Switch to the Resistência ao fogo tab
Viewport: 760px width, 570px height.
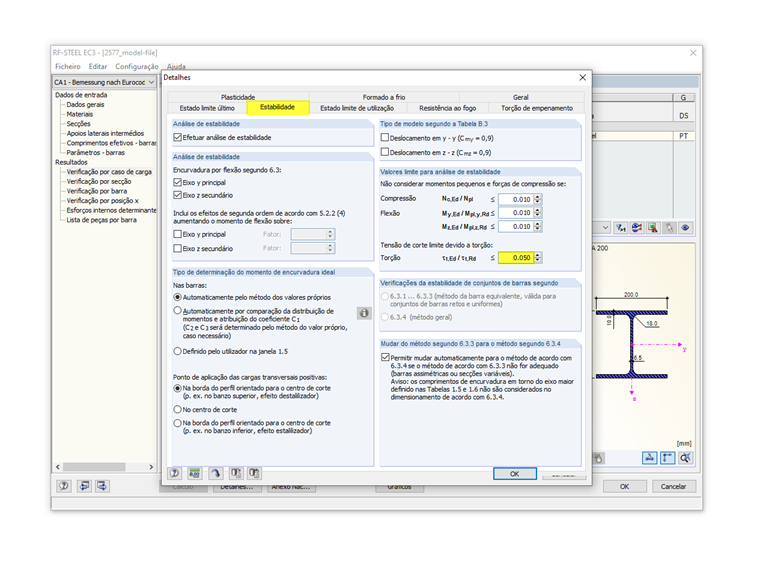[x=447, y=108]
